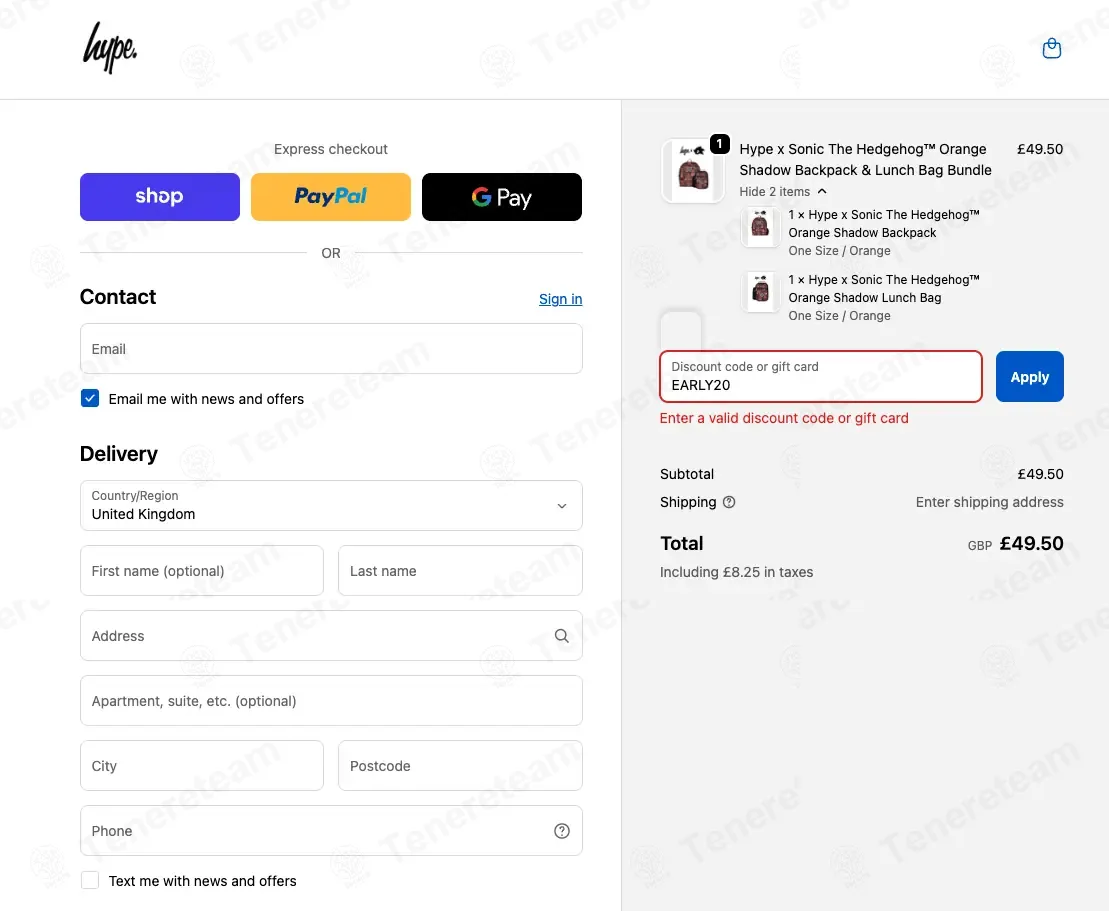Click the discount code input field

pyautogui.click(x=821, y=377)
